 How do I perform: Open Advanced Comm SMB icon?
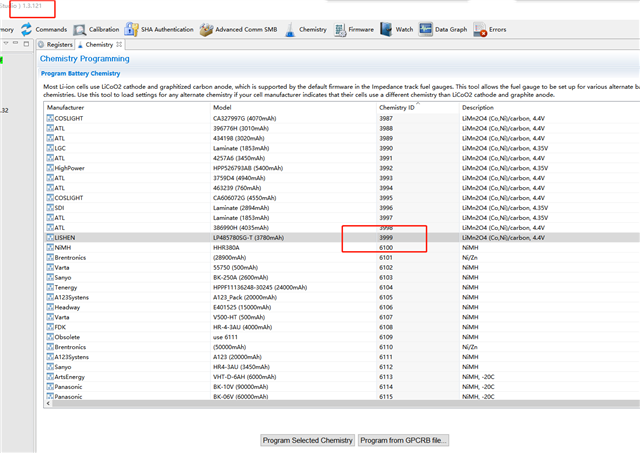(206, 29)
